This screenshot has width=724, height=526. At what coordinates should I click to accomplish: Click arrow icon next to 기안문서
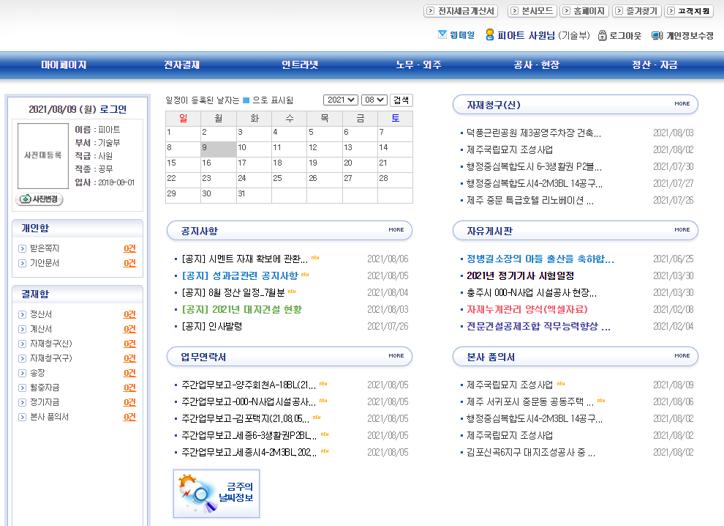click(x=22, y=263)
